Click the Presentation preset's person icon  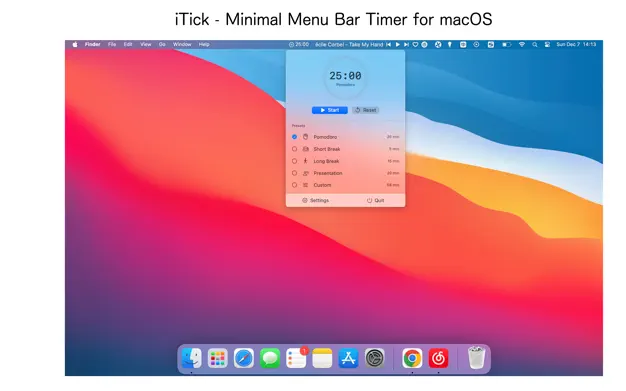(x=305, y=173)
